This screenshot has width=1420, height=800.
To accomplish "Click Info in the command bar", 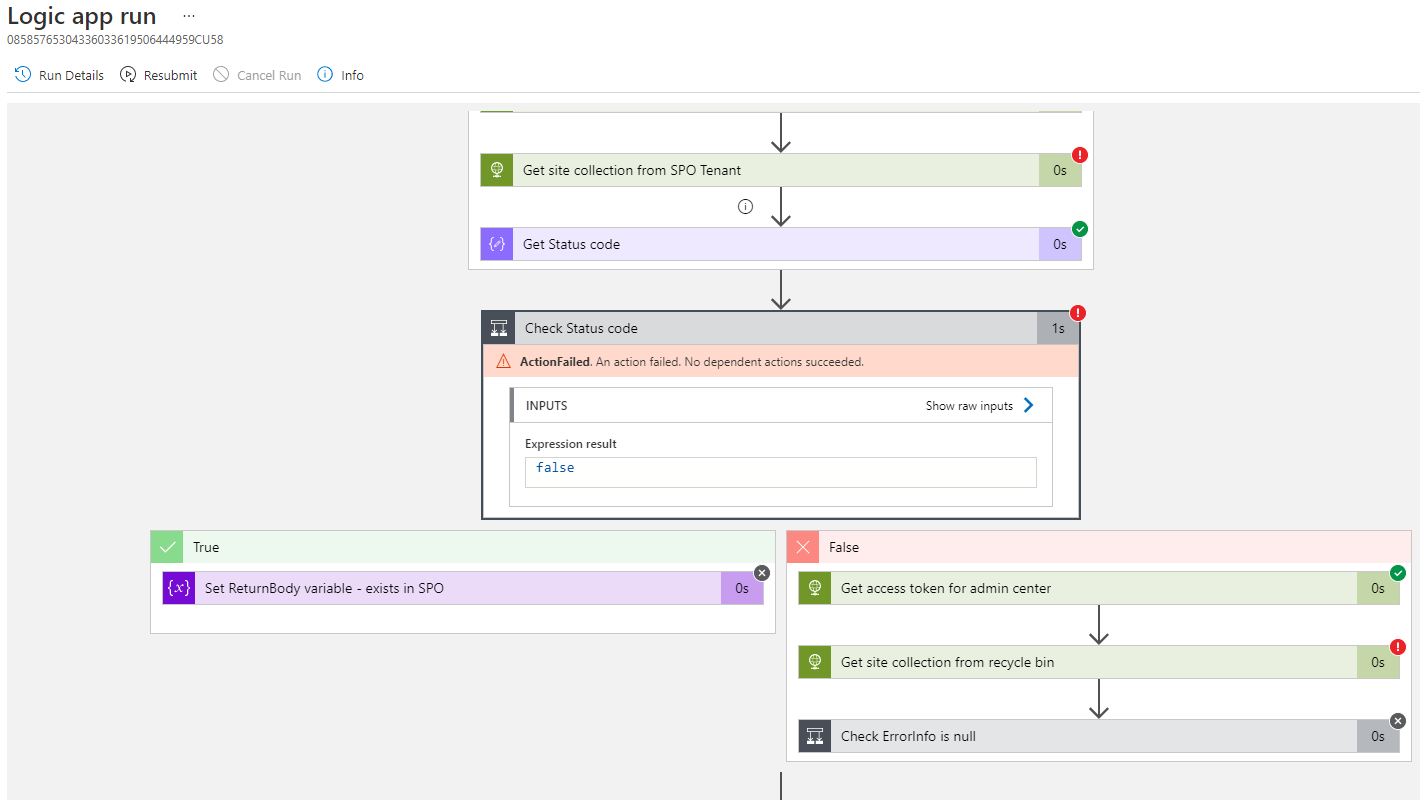I will coord(340,74).
